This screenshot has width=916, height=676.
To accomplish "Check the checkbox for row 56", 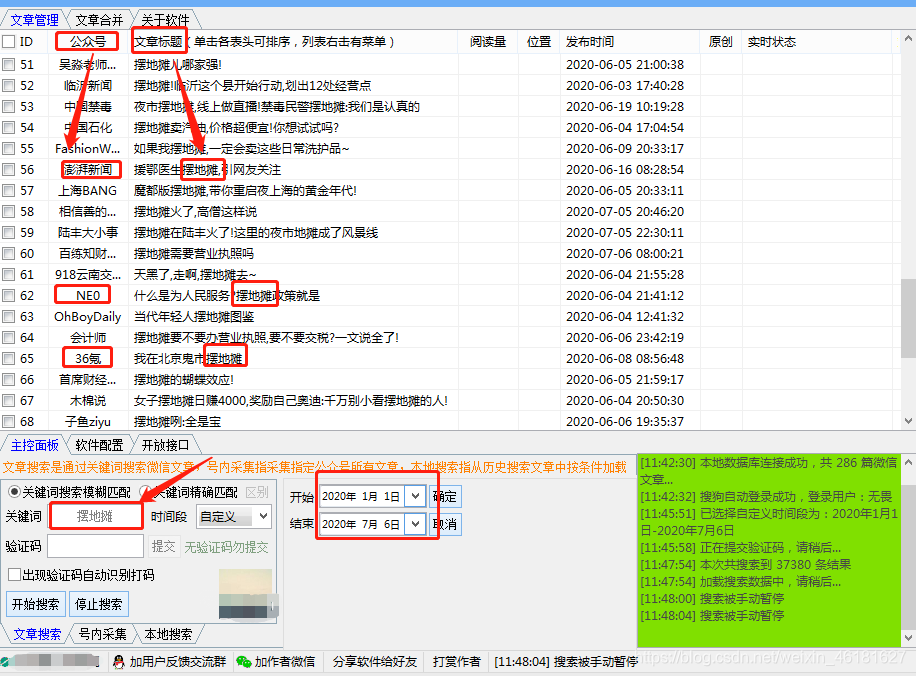I will pyautogui.click(x=9, y=169).
